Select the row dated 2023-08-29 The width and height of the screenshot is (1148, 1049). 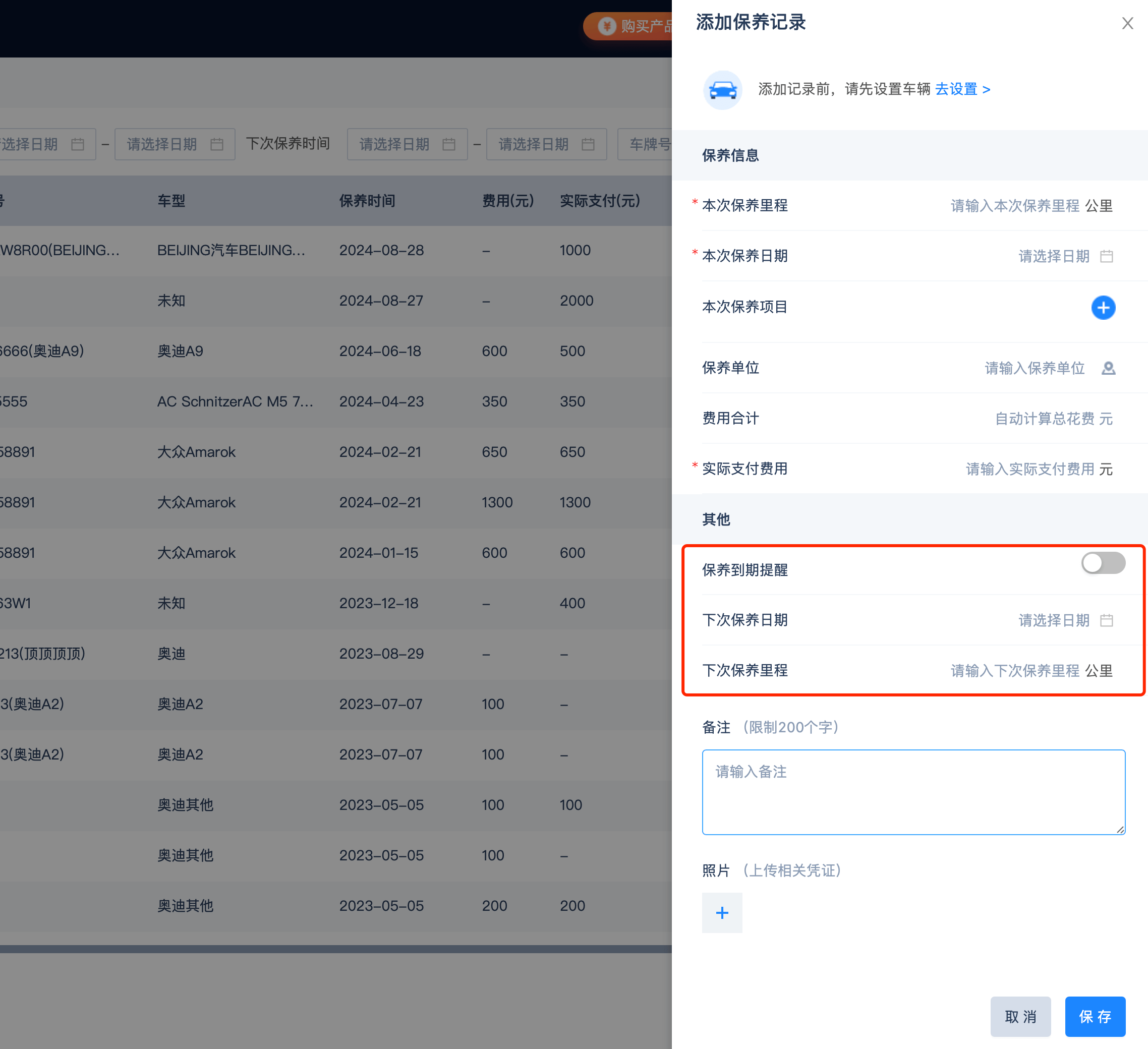pyautogui.click(x=336, y=654)
